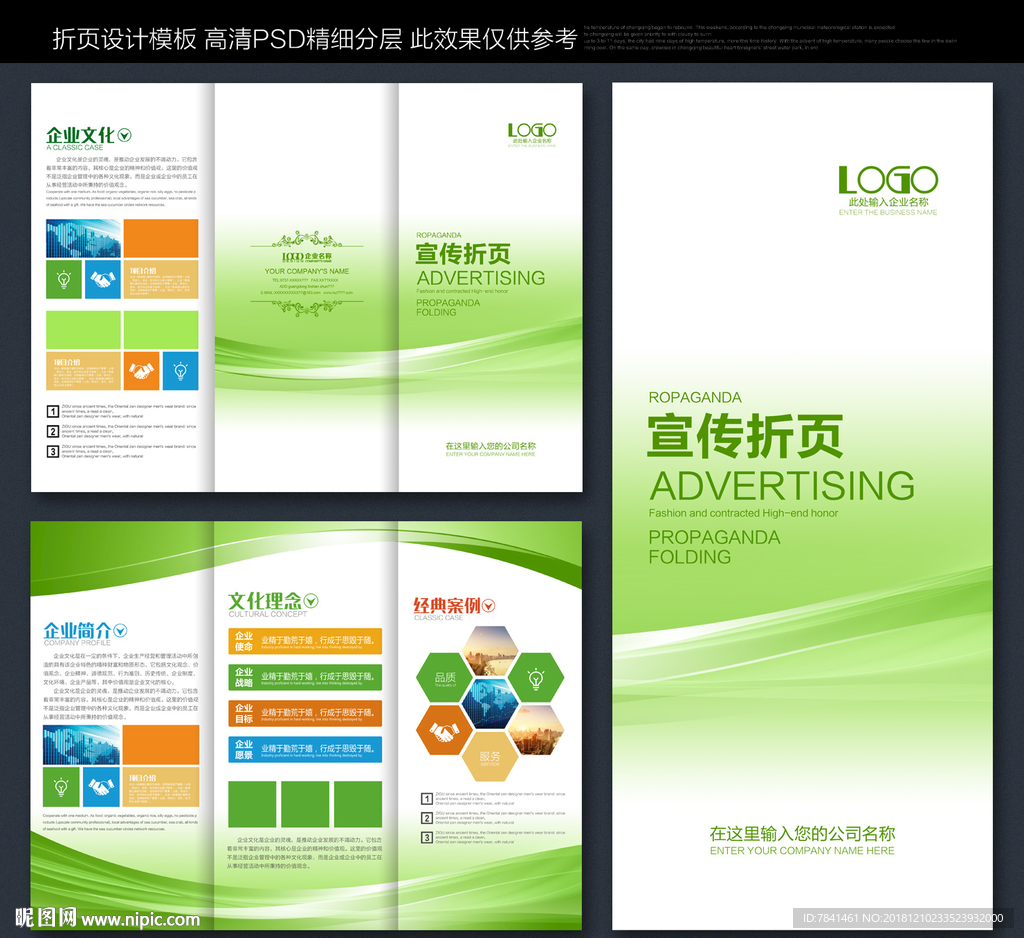The width and height of the screenshot is (1024, 938).
Task: Click the number 2 box in 企业文化 list
Action: 53,431
